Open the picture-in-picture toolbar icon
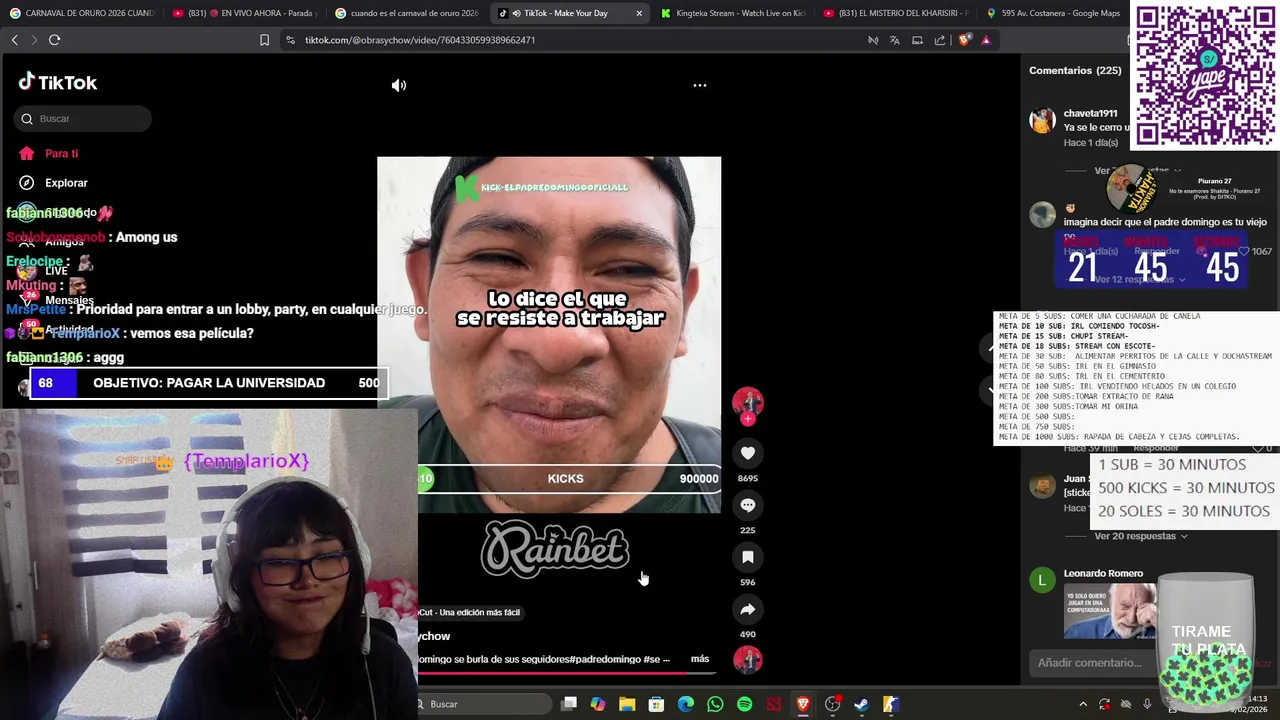Viewport: 1280px width, 720px height. [x=917, y=40]
